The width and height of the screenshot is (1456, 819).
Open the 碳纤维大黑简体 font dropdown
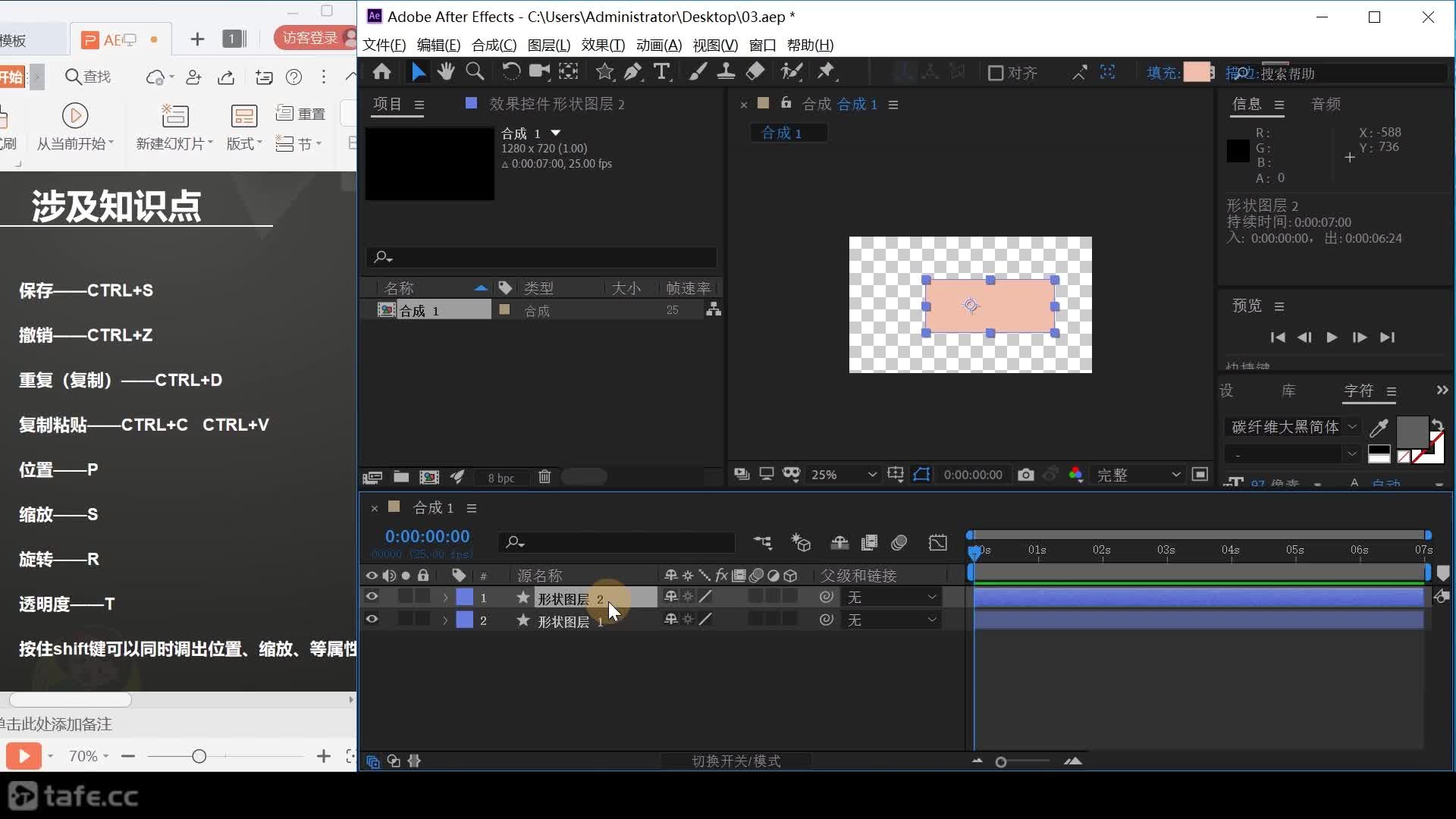click(x=1292, y=427)
